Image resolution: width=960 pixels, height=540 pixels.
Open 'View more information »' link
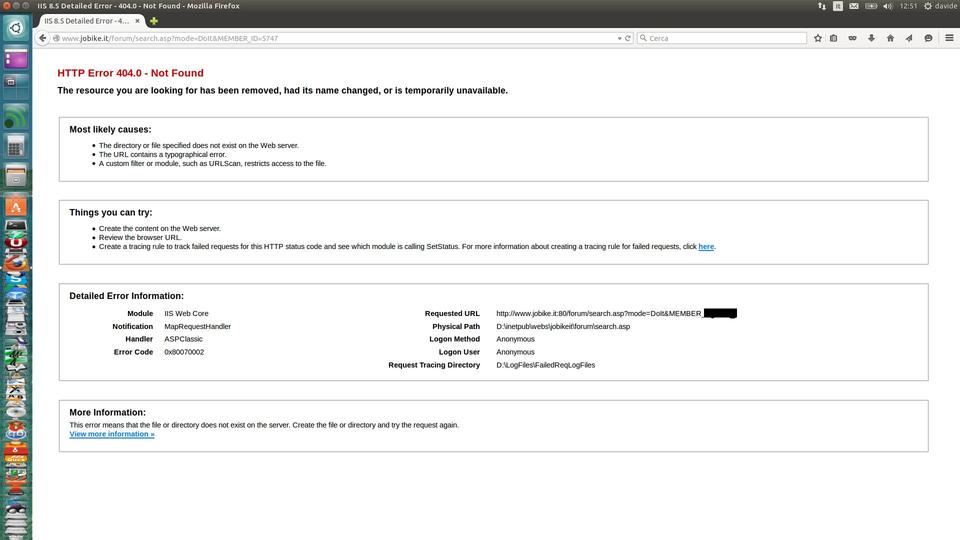click(x=112, y=434)
